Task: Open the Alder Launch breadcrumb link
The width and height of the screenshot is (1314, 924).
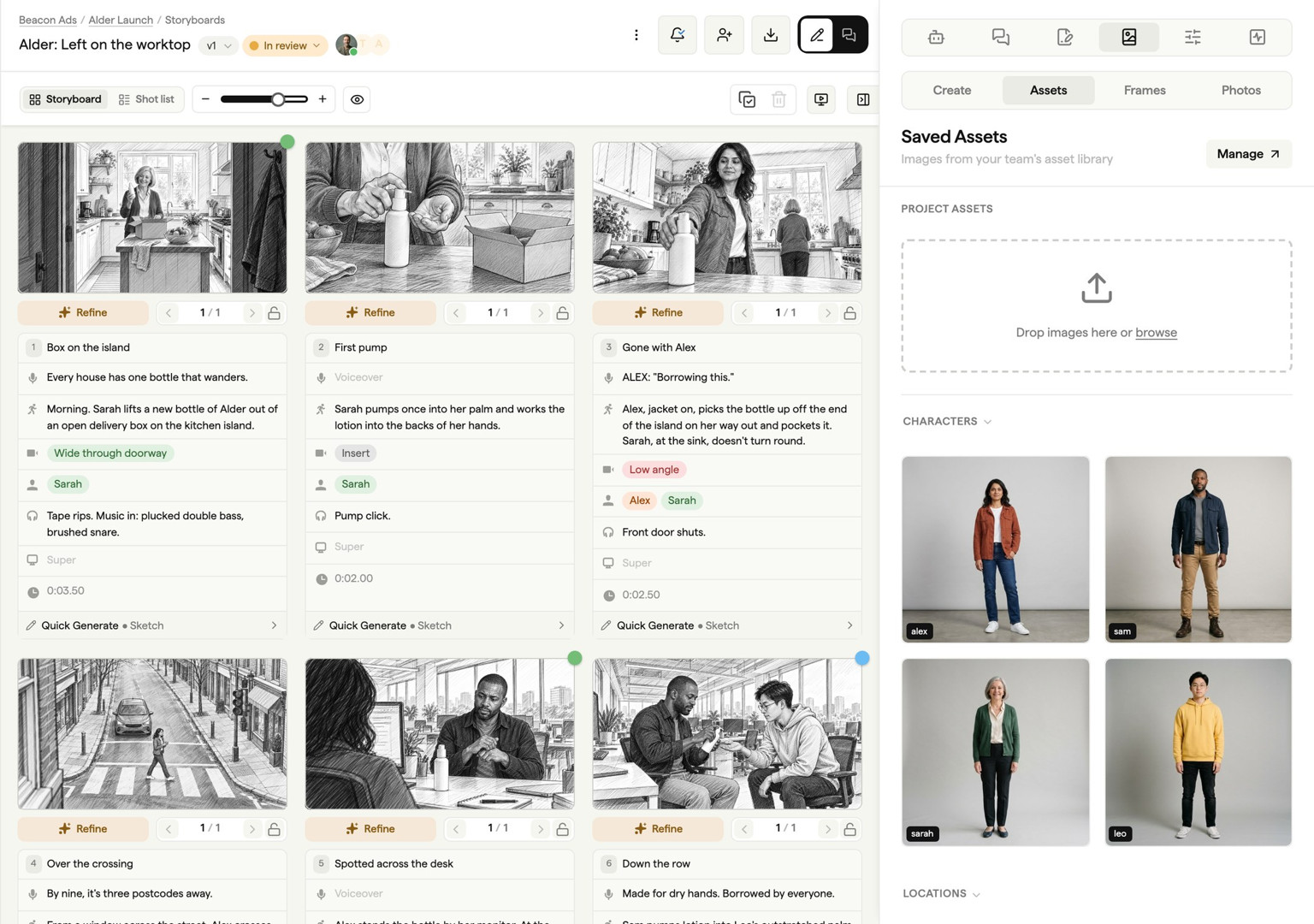Action: 121,20
